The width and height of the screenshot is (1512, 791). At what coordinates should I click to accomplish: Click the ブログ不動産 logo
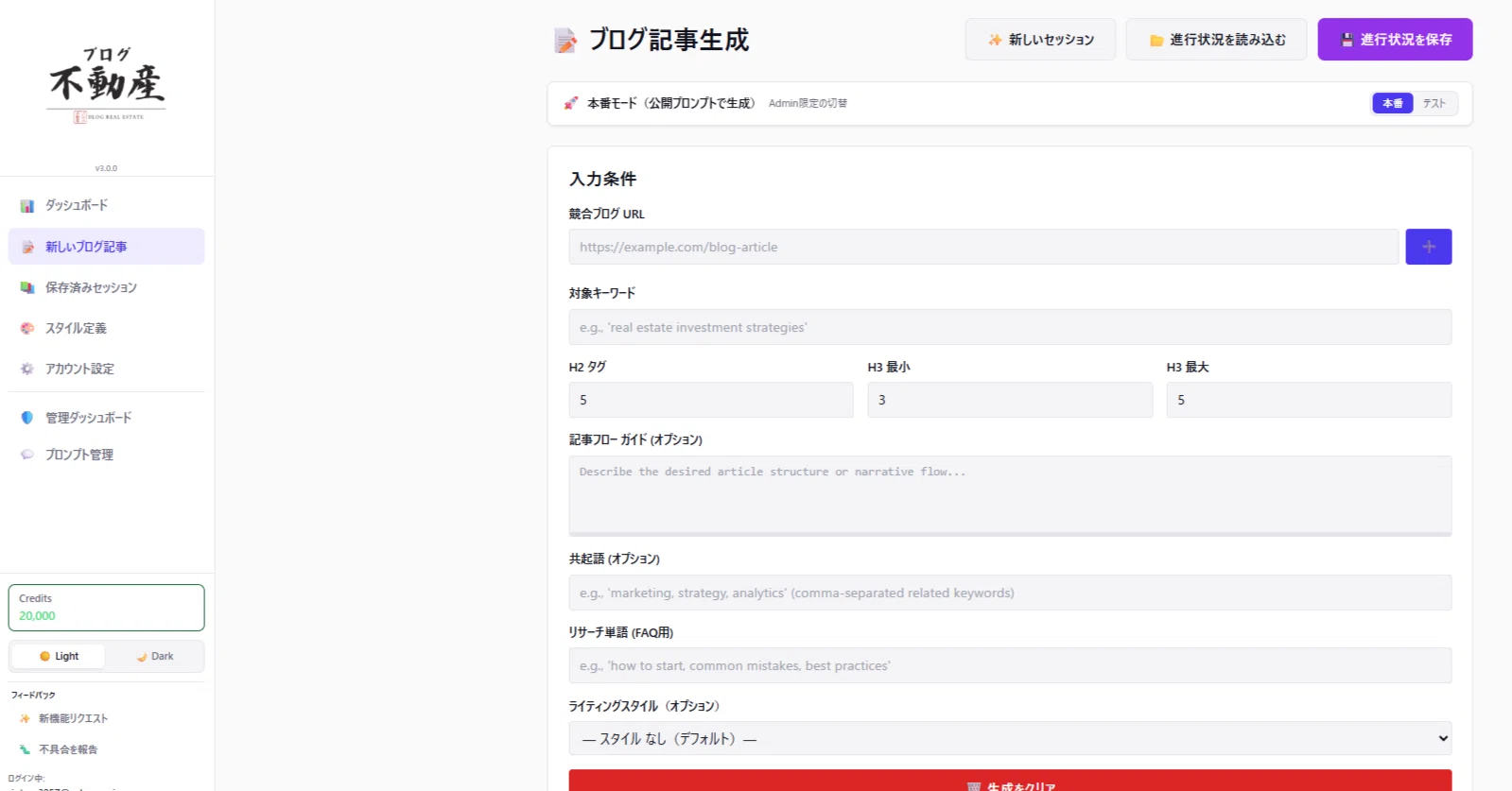107,85
